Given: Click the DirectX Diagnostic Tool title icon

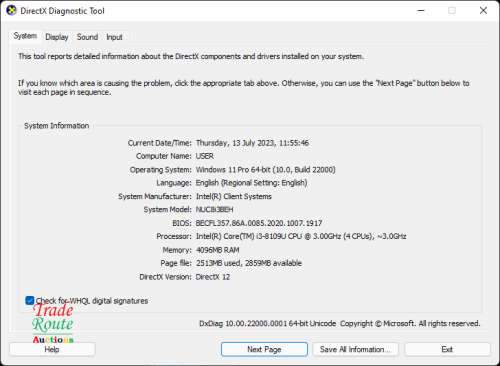Looking at the screenshot, I should (x=11, y=11).
